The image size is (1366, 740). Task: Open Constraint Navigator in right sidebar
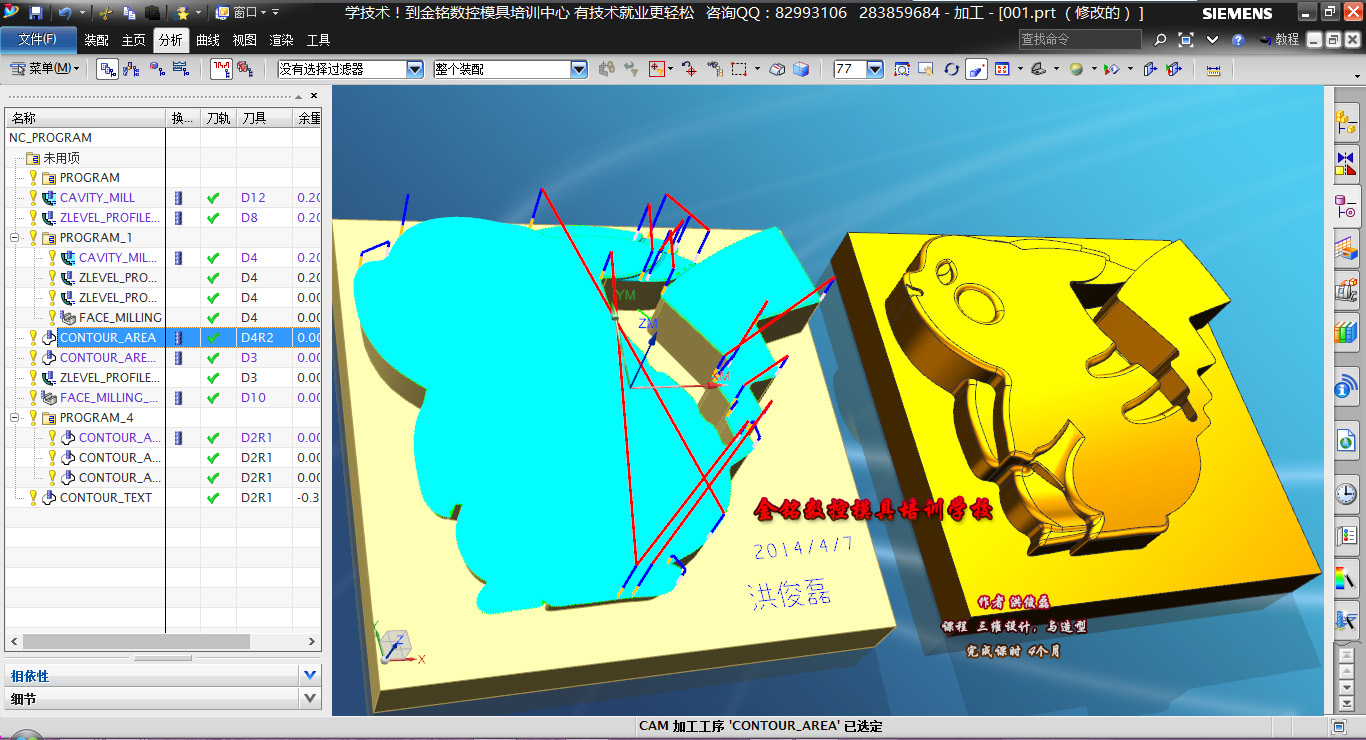[x=1346, y=165]
